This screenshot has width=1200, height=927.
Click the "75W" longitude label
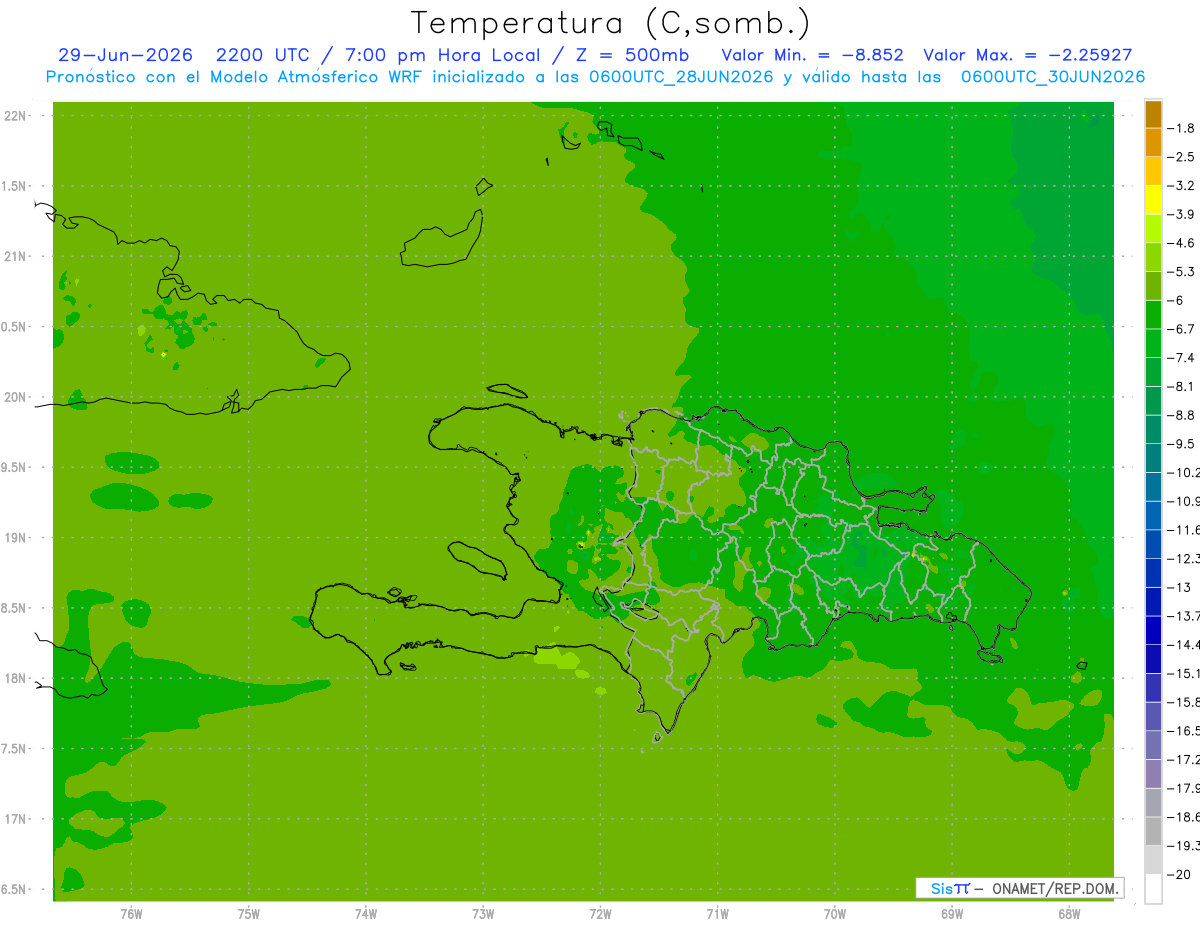coord(249,914)
